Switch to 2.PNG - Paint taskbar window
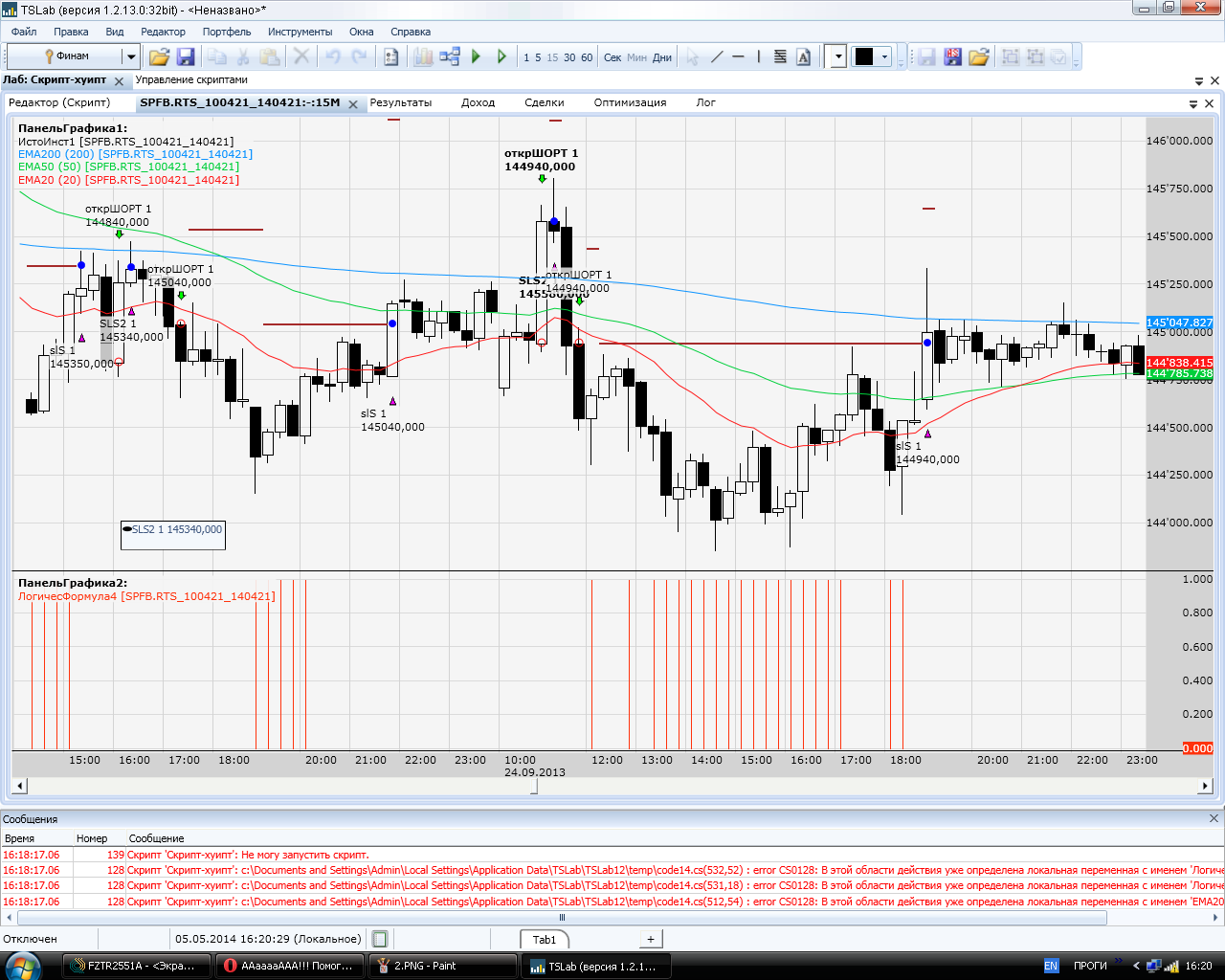Screen dimensions: 1225x980 [x=443, y=966]
